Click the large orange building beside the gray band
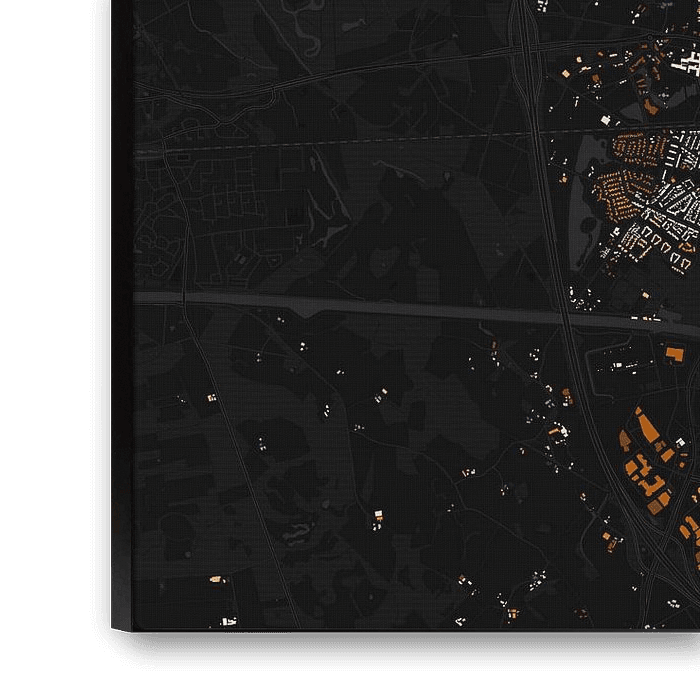The height and width of the screenshot is (700, 700). (675, 353)
